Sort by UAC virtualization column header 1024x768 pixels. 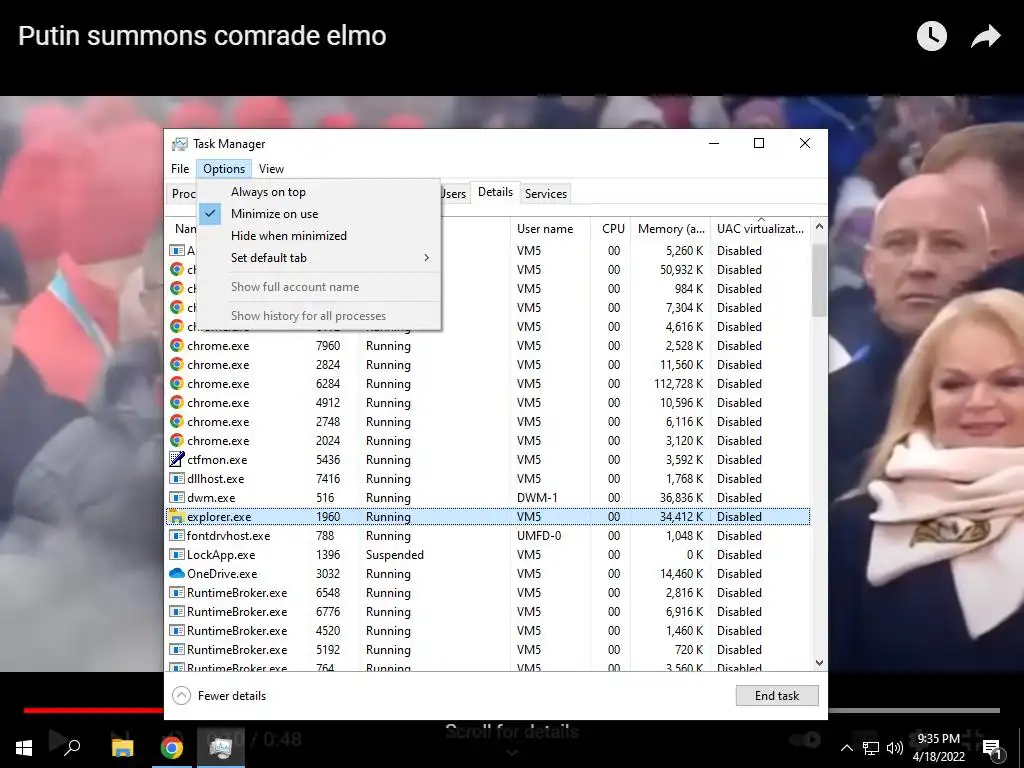tap(760, 229)
